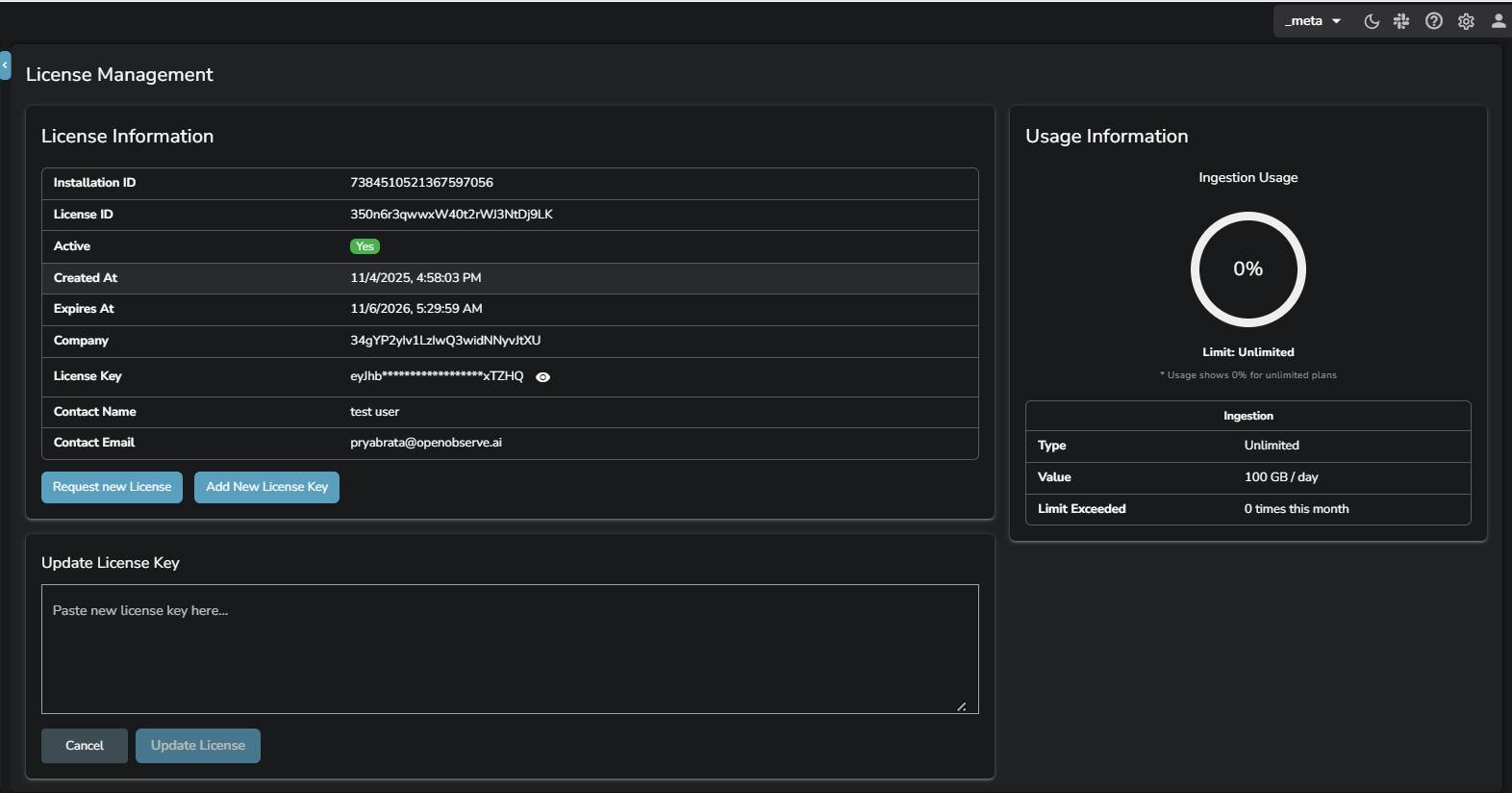This screenshot has width=1512, height=793.
Task: Open the user profile icon
Action: tap(1499, 21)
